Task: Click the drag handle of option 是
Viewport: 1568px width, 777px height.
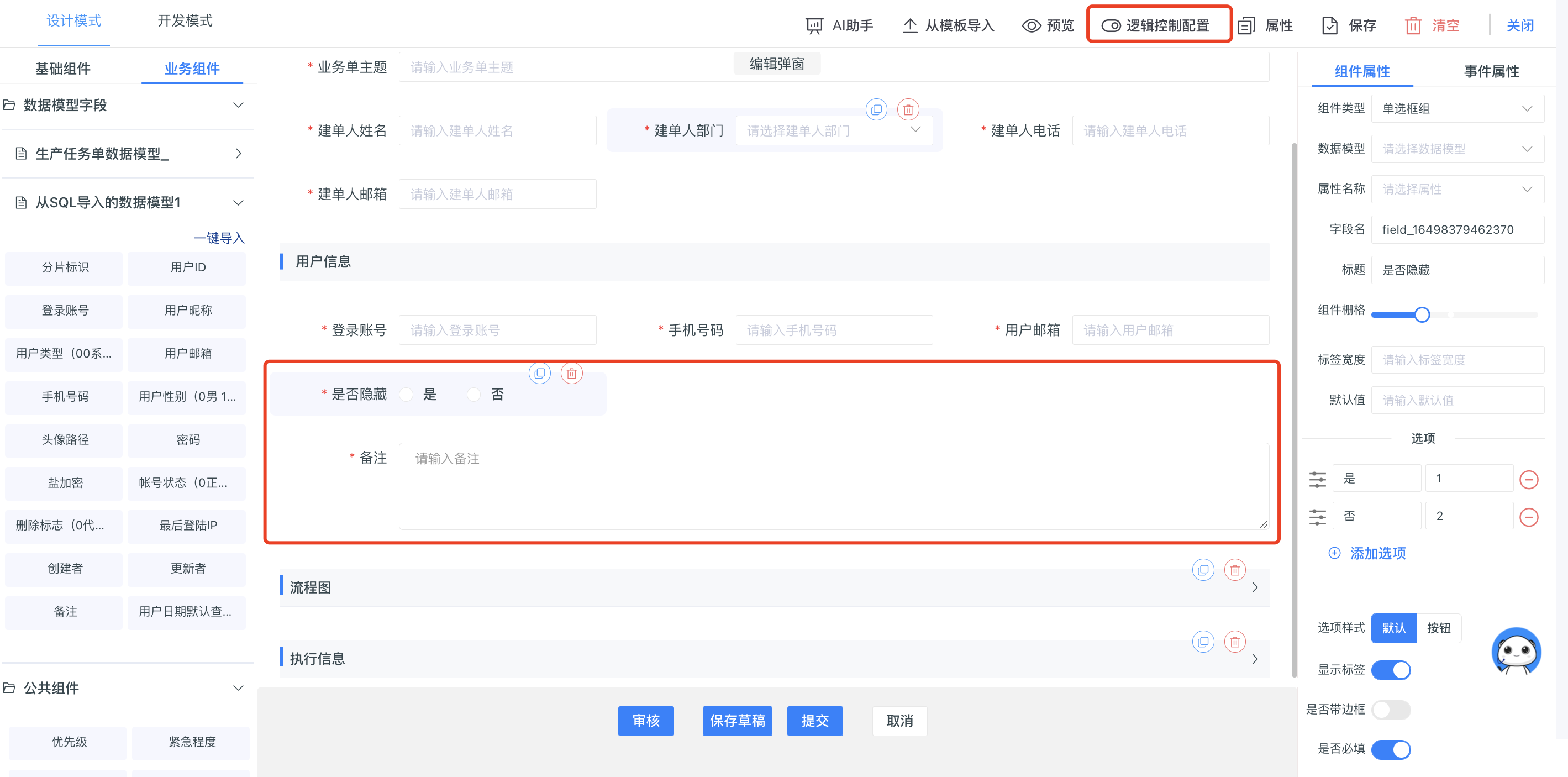Action: point(1317,479)
